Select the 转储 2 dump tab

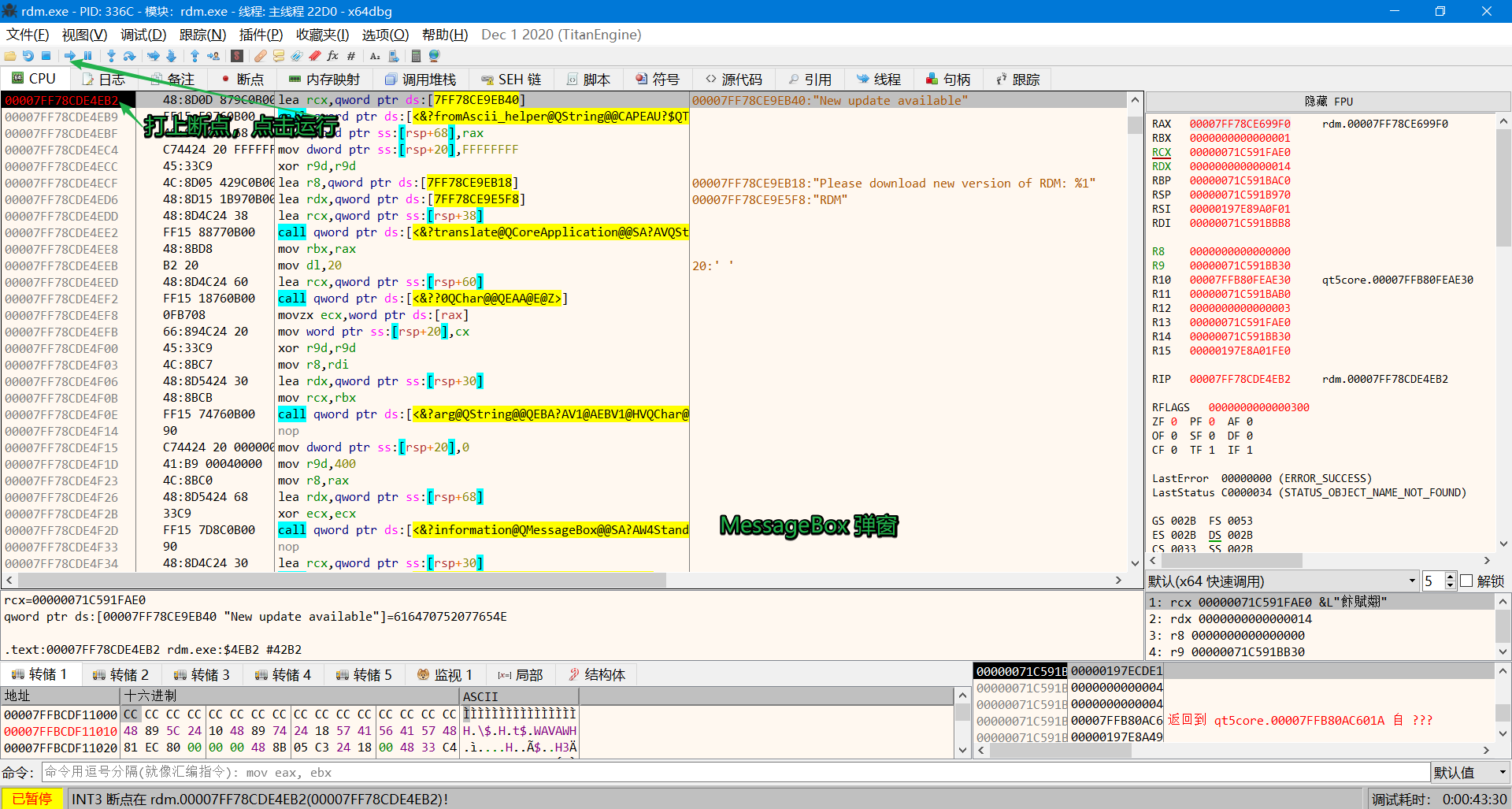(120, 675)
